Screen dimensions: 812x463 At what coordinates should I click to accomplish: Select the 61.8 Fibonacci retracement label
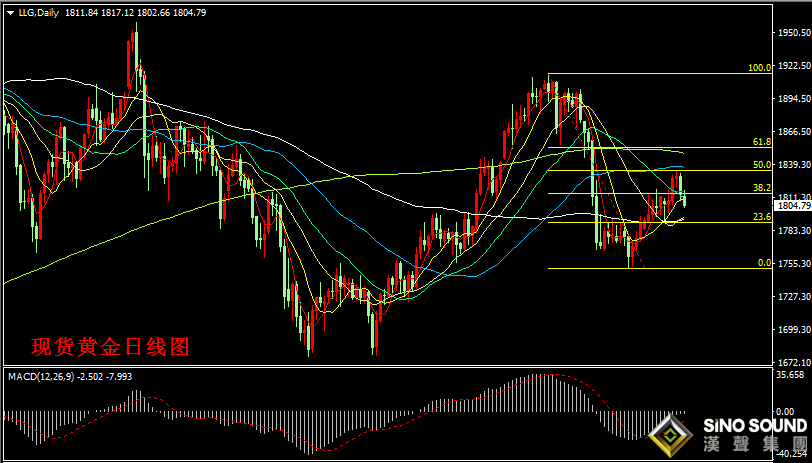(762, 142)
